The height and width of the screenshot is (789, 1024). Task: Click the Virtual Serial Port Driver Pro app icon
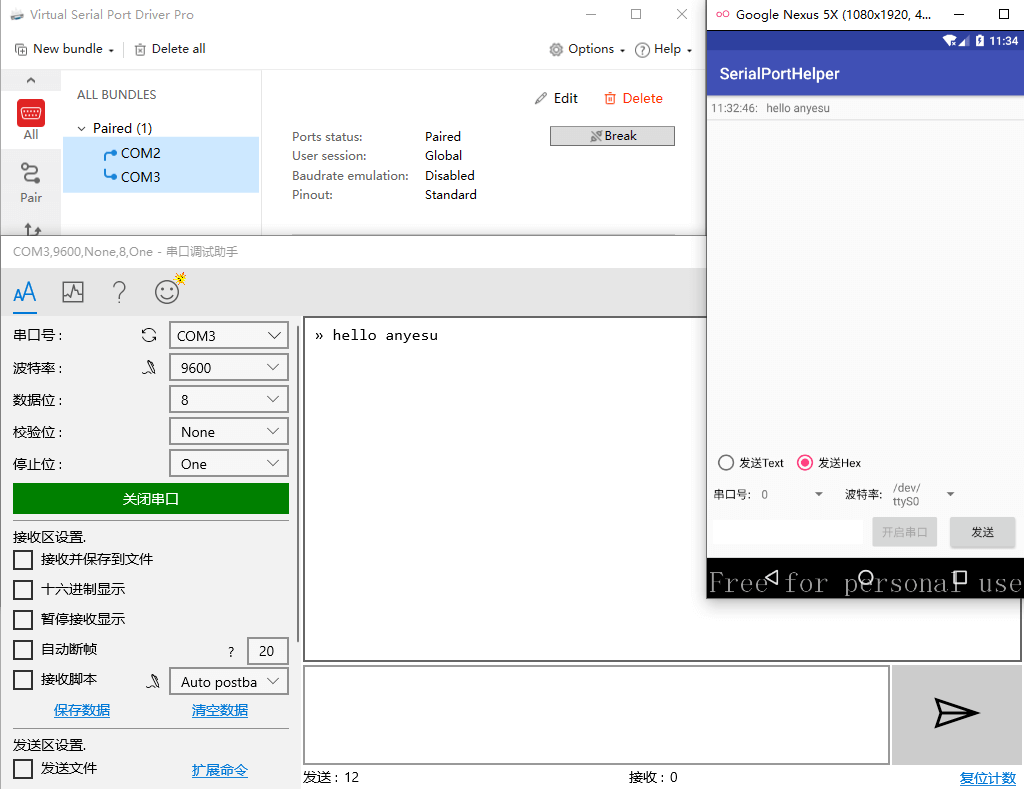point(17,14)
